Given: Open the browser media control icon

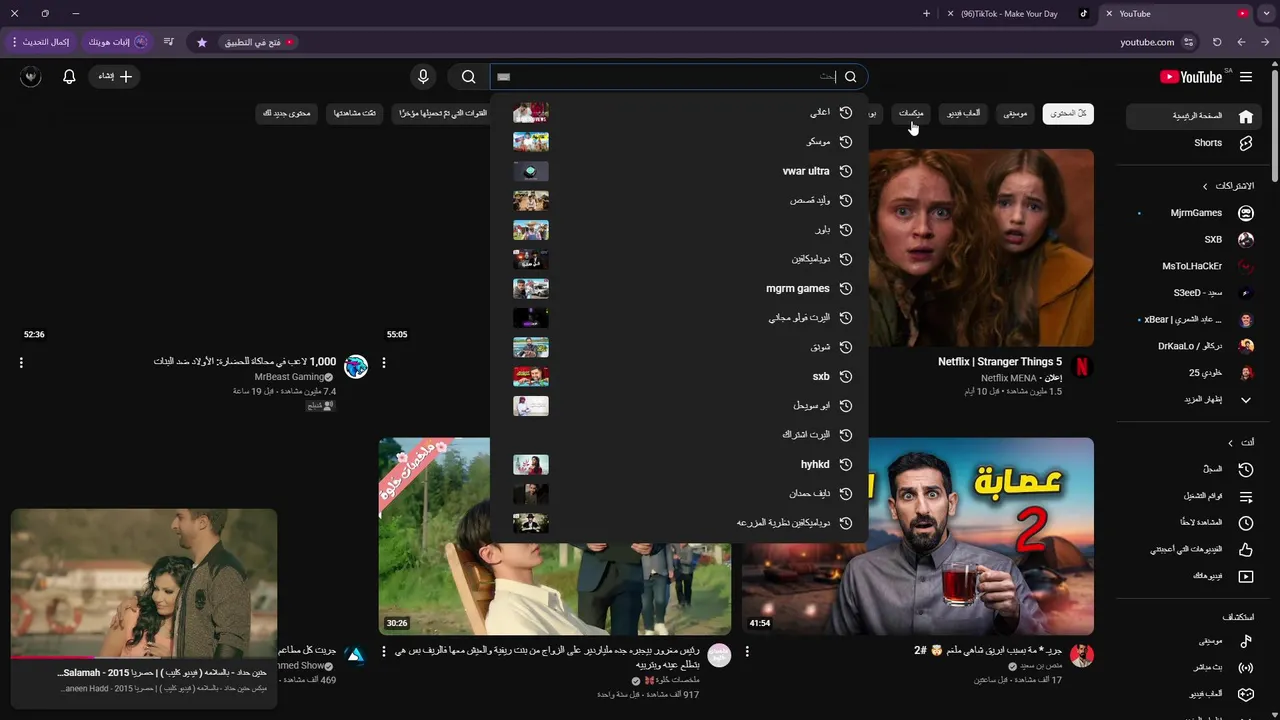Looking at the screenshot, I should [x=168, y=42].
